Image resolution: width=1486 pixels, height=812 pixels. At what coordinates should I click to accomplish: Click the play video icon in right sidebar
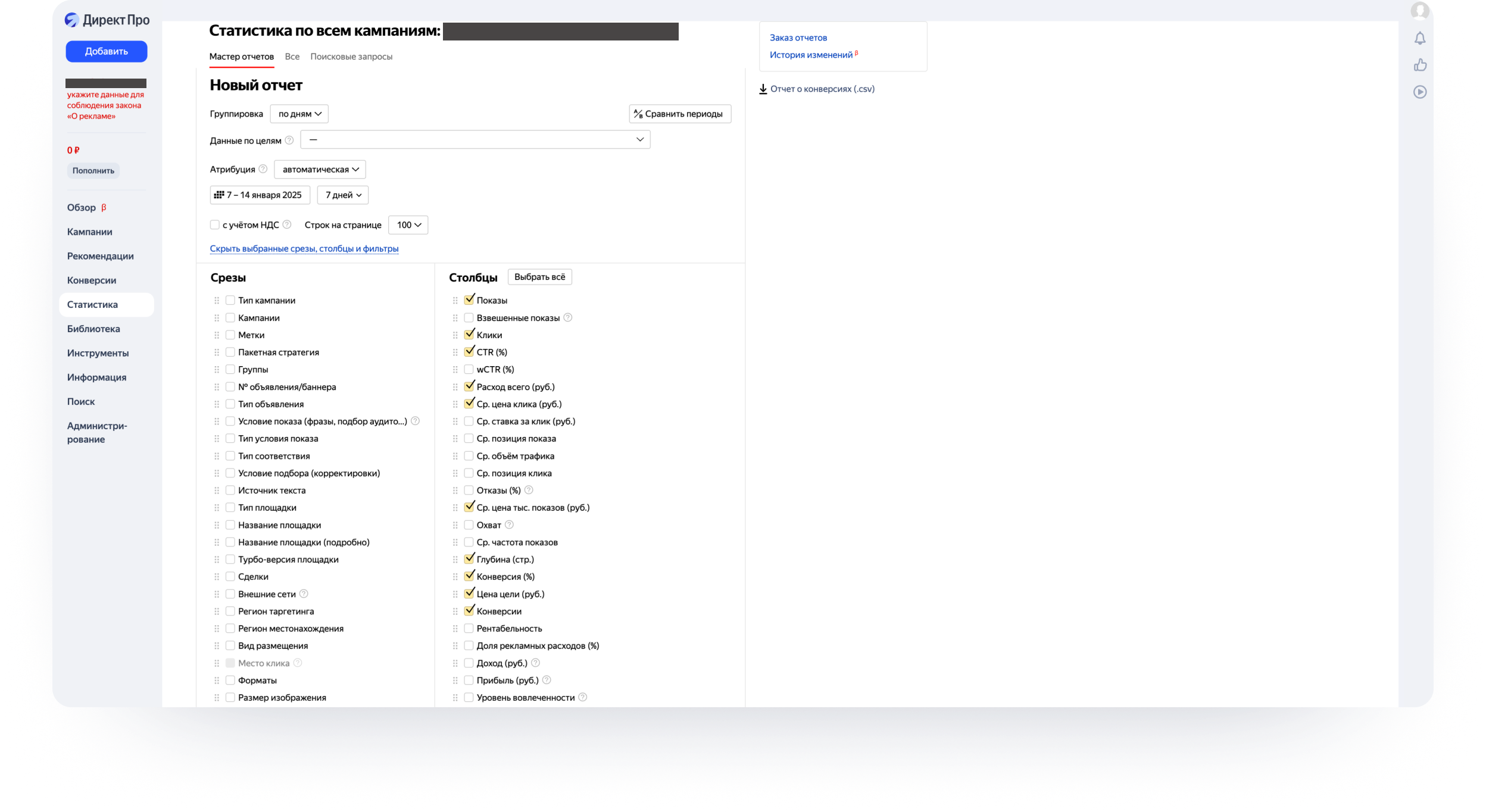[1420, 92]
